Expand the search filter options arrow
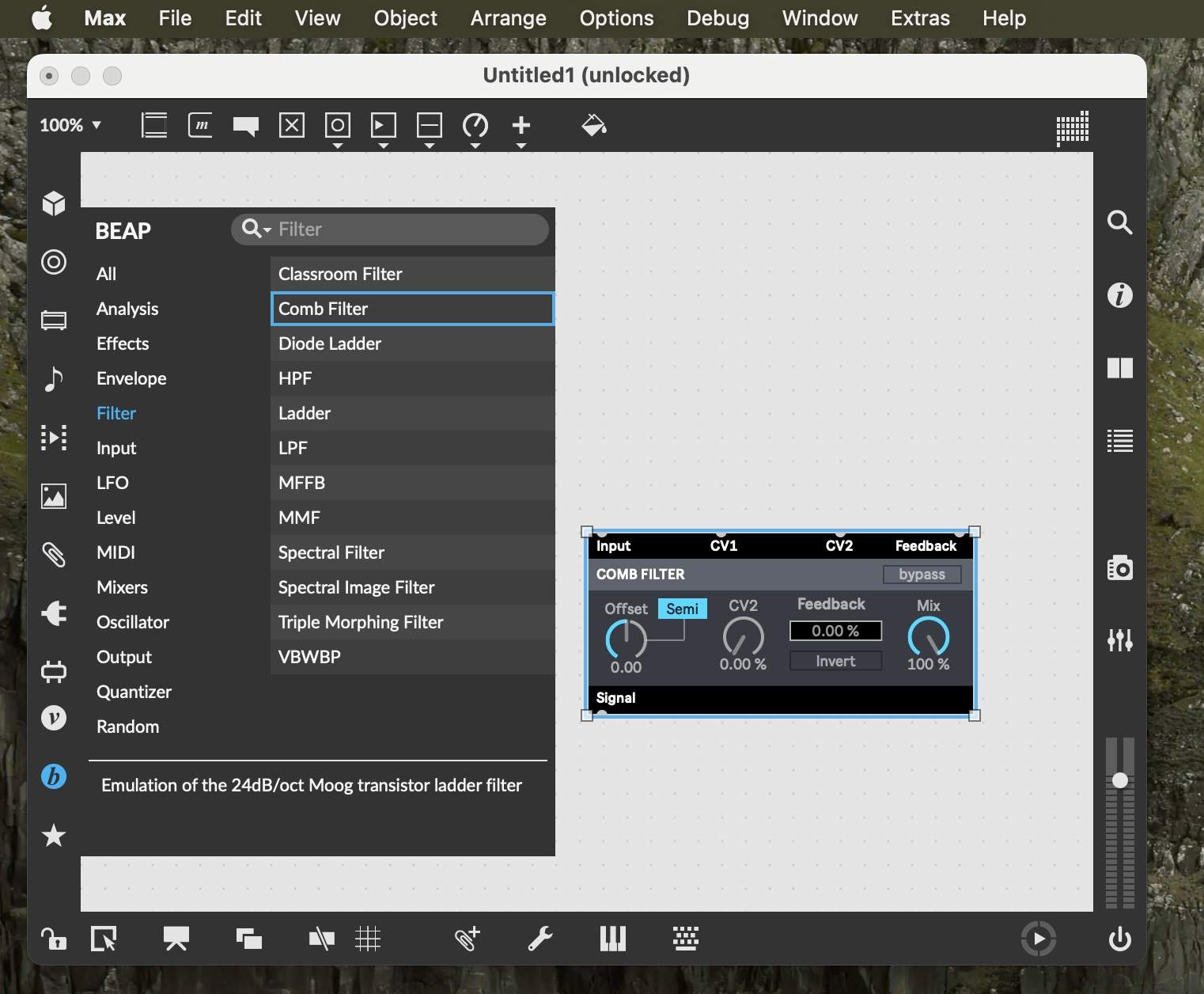The width and height of the screenshot is (1204, 994). pyautogui.click(x=267, y=230)
